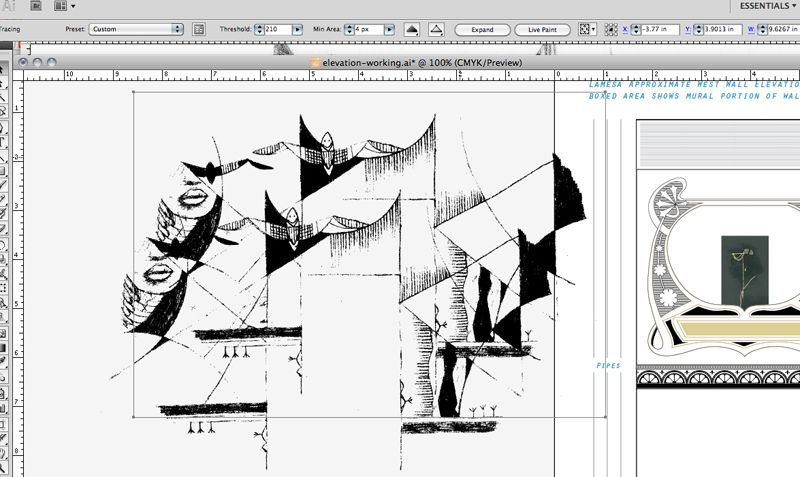Expand the Threshold value slider arrow
Viewport: 800px width, 477px height.
[297, 30]
